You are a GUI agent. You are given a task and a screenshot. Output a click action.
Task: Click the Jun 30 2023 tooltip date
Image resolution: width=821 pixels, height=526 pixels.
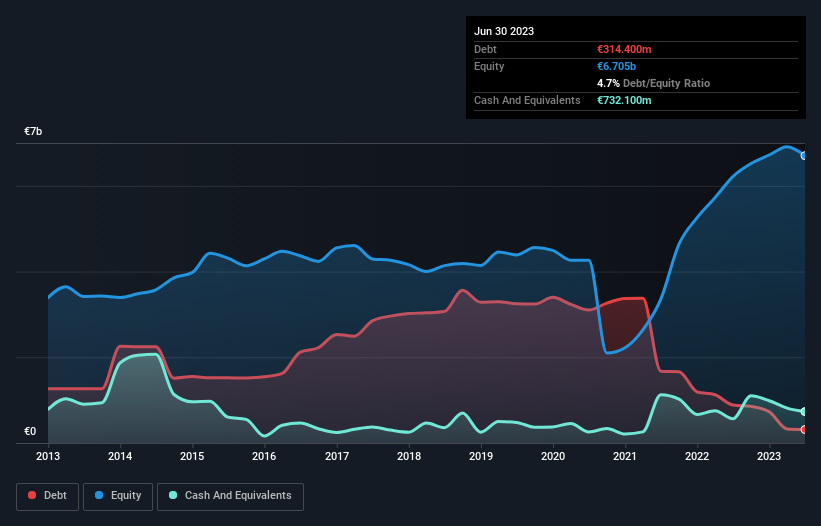[504, 31]
